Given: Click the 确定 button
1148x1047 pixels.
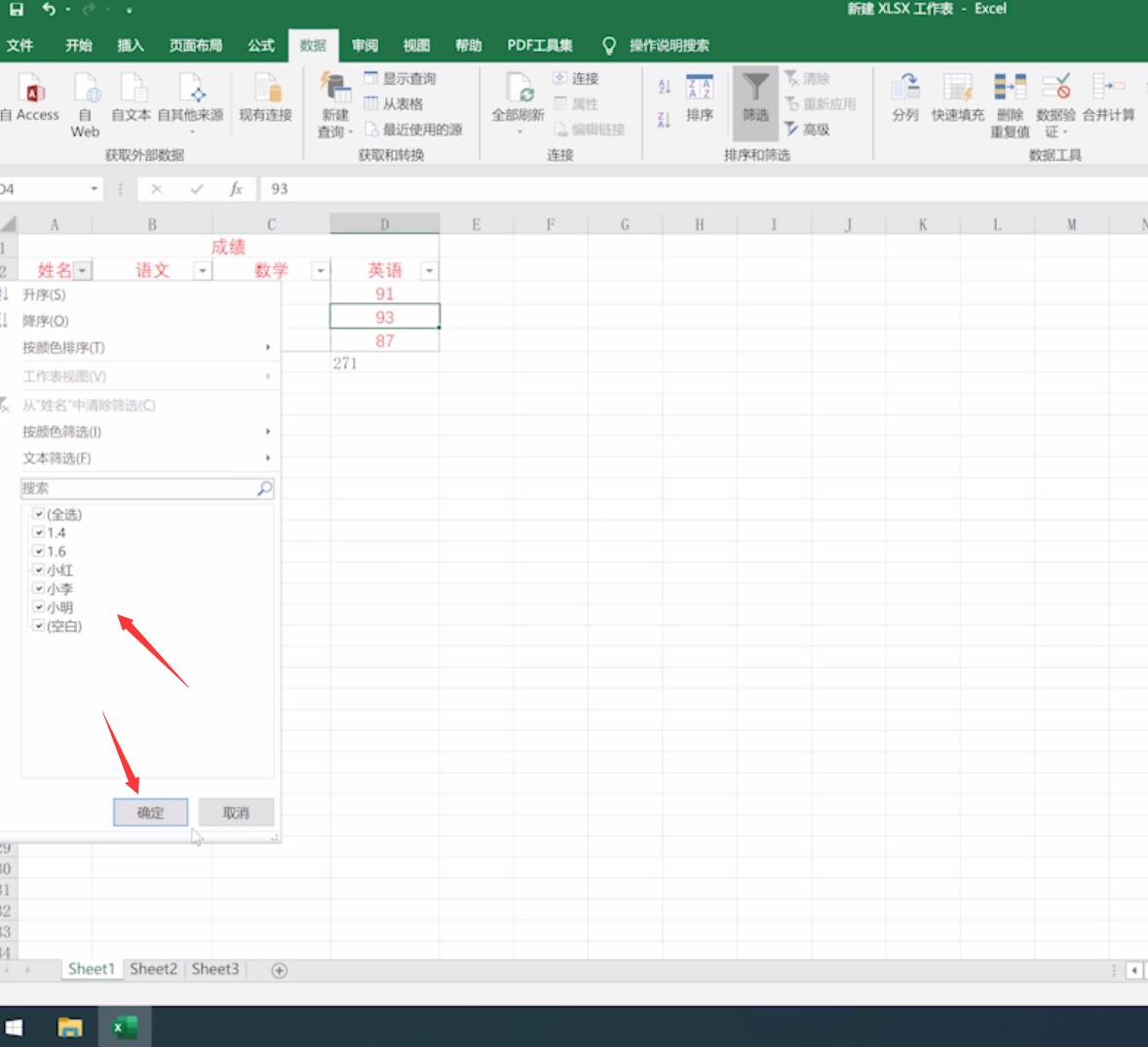Looking at the screenshot, I should (151, 812).
